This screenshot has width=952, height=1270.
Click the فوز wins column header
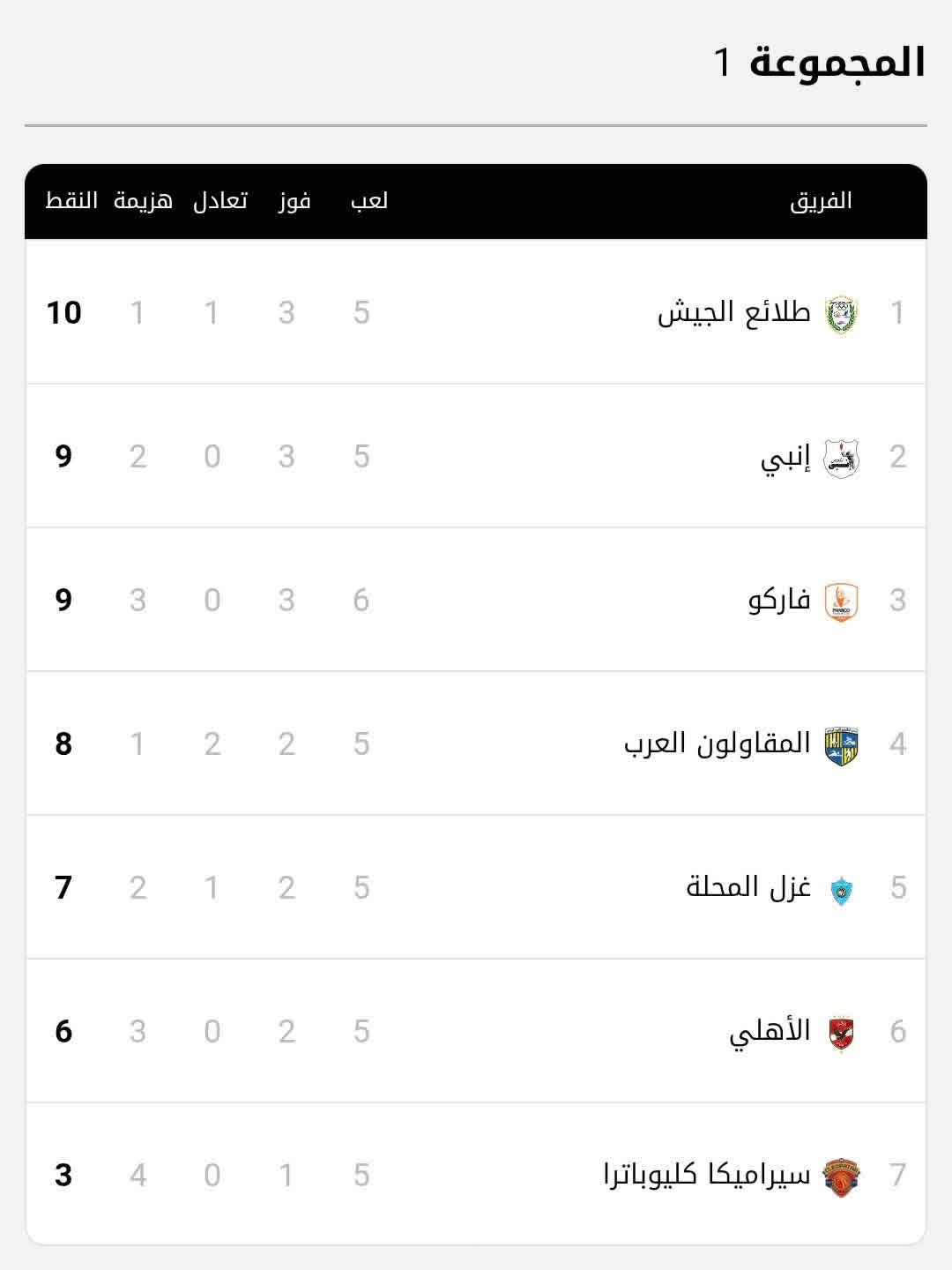pyautogui.click(x=294, y=201)
